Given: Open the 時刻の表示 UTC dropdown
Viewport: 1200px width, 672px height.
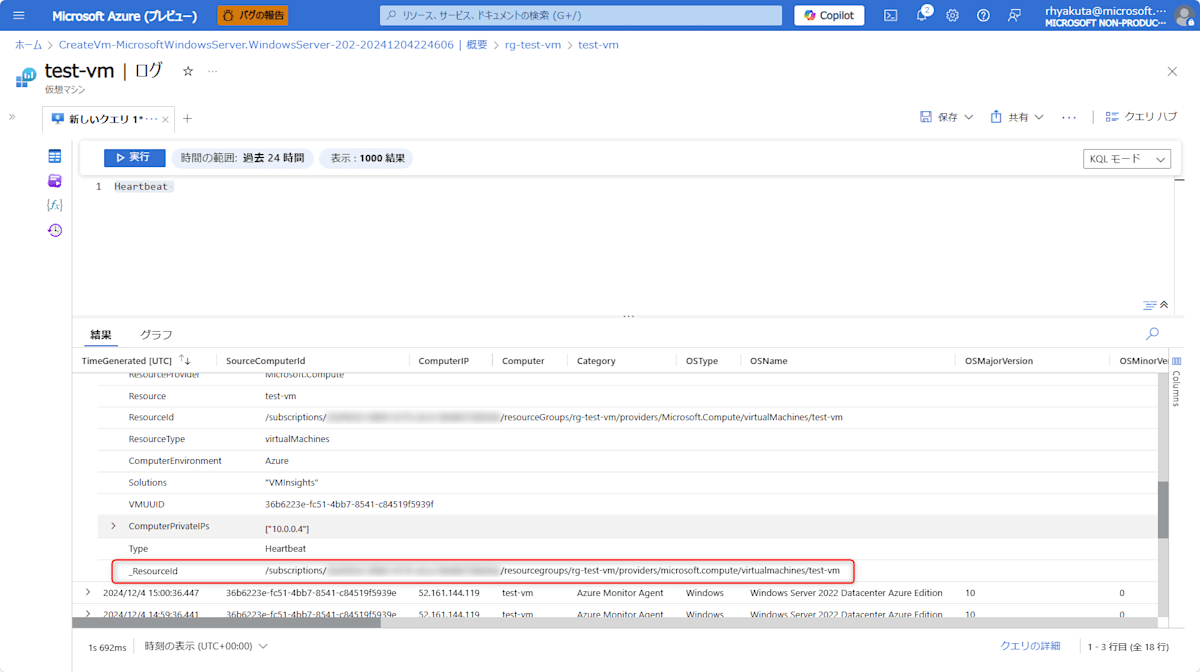Looking at the screenshot, I should [x=206, y=646].
